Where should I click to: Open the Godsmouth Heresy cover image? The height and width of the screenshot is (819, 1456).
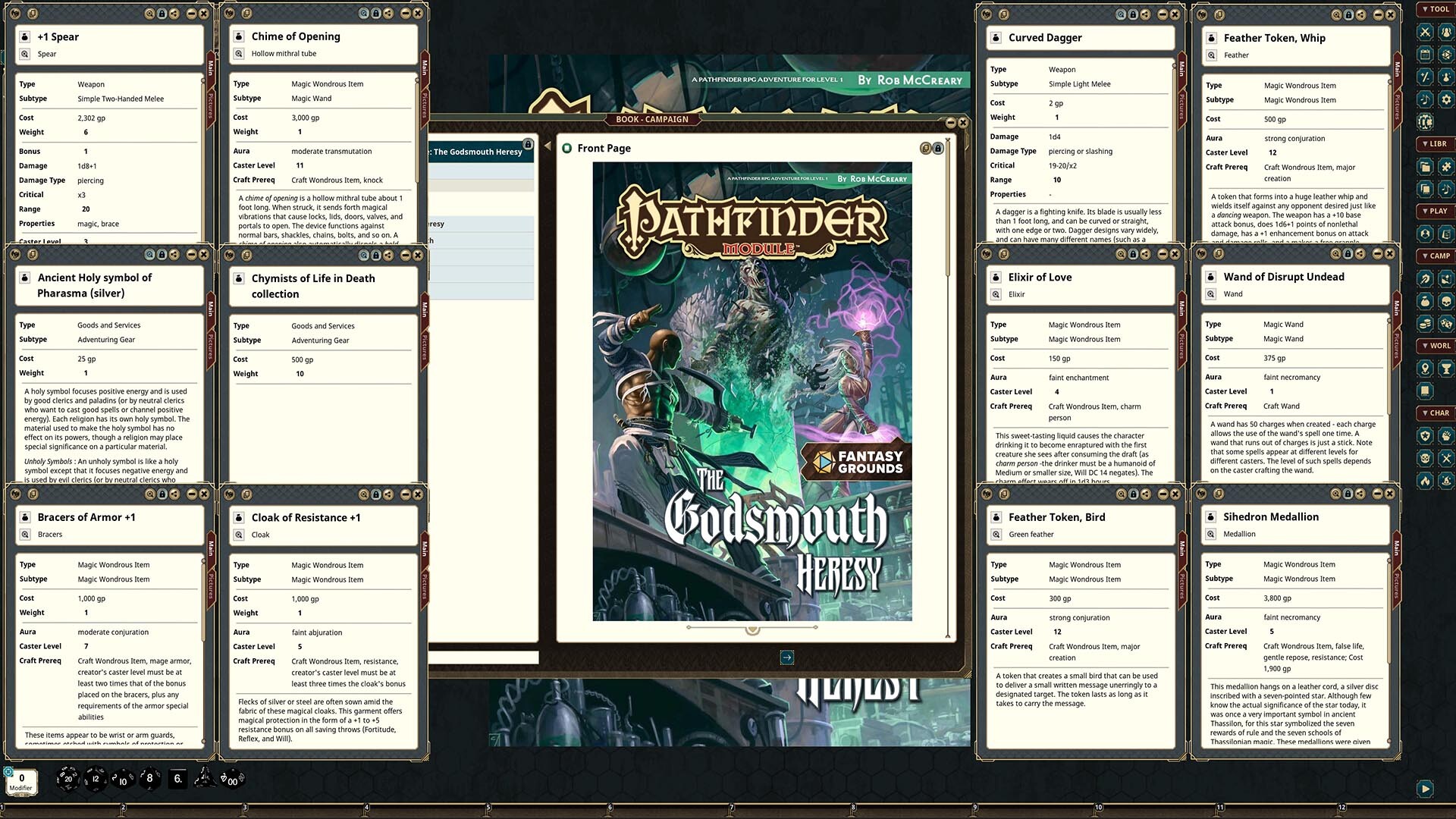click(752, 391)
